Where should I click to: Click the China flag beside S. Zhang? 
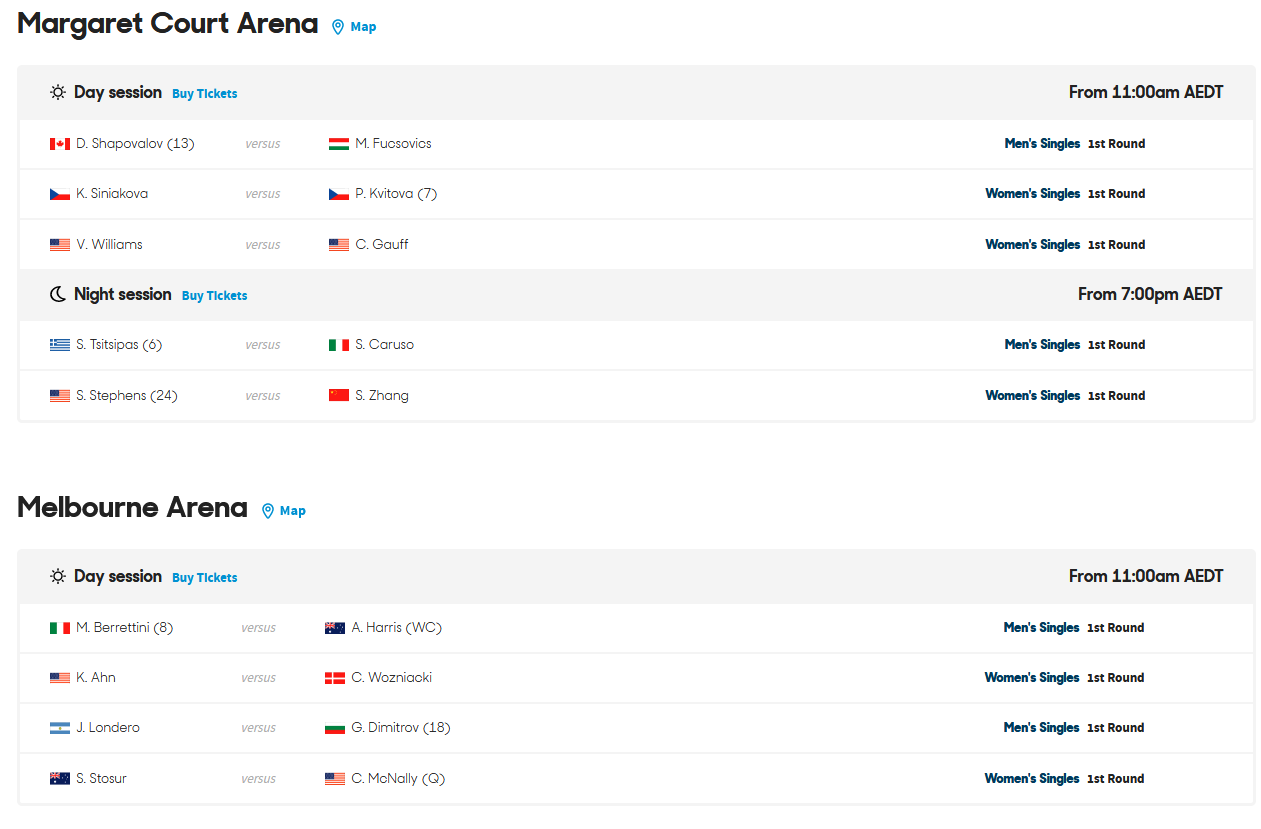tap(339, 396)
